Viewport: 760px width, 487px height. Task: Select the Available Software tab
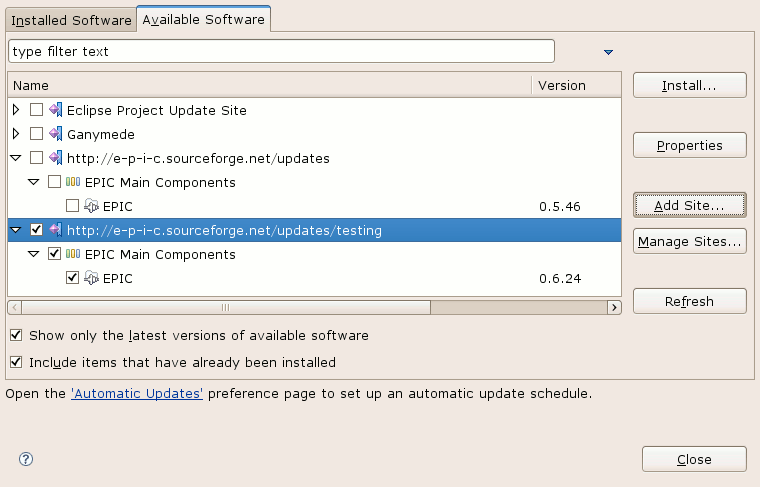(204, 19)
